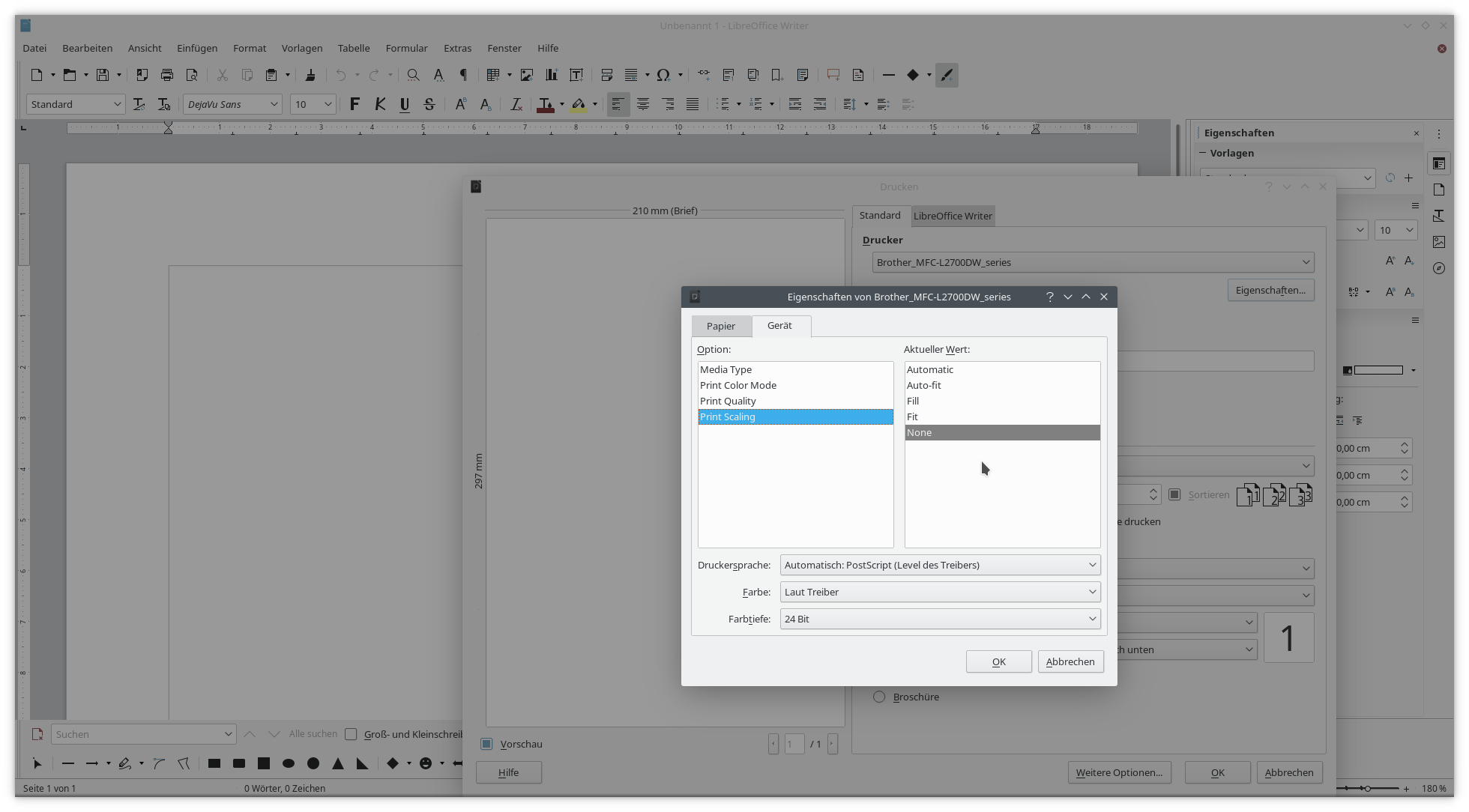Toggle the Vorschau checkbox
The width and height of the screenshot is (1469, 812).
[x=486, y=744]
